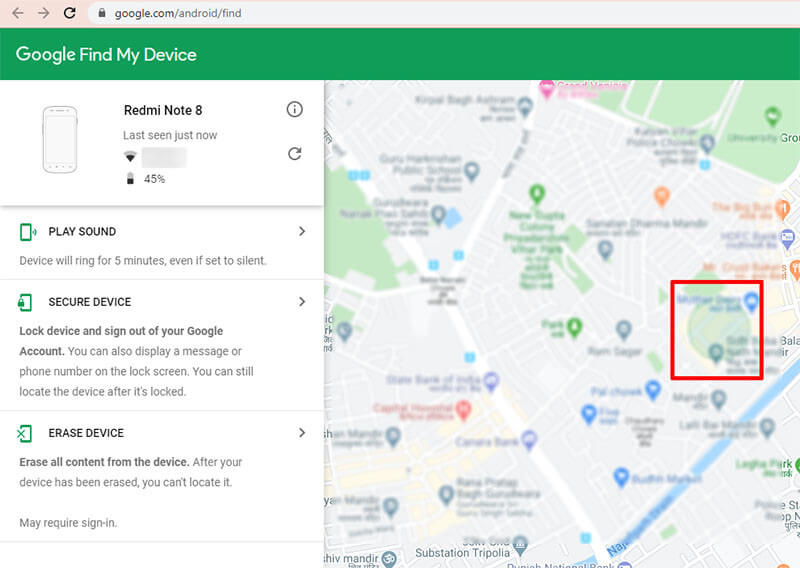800x568 pixels.
Task: Click 'Substation Tripolia' map label
Action: coord(462,553)
